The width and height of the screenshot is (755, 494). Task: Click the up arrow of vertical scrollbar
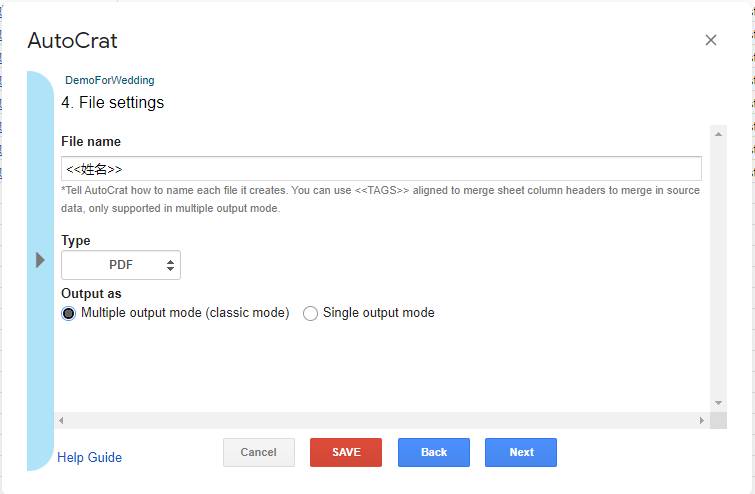718,134
